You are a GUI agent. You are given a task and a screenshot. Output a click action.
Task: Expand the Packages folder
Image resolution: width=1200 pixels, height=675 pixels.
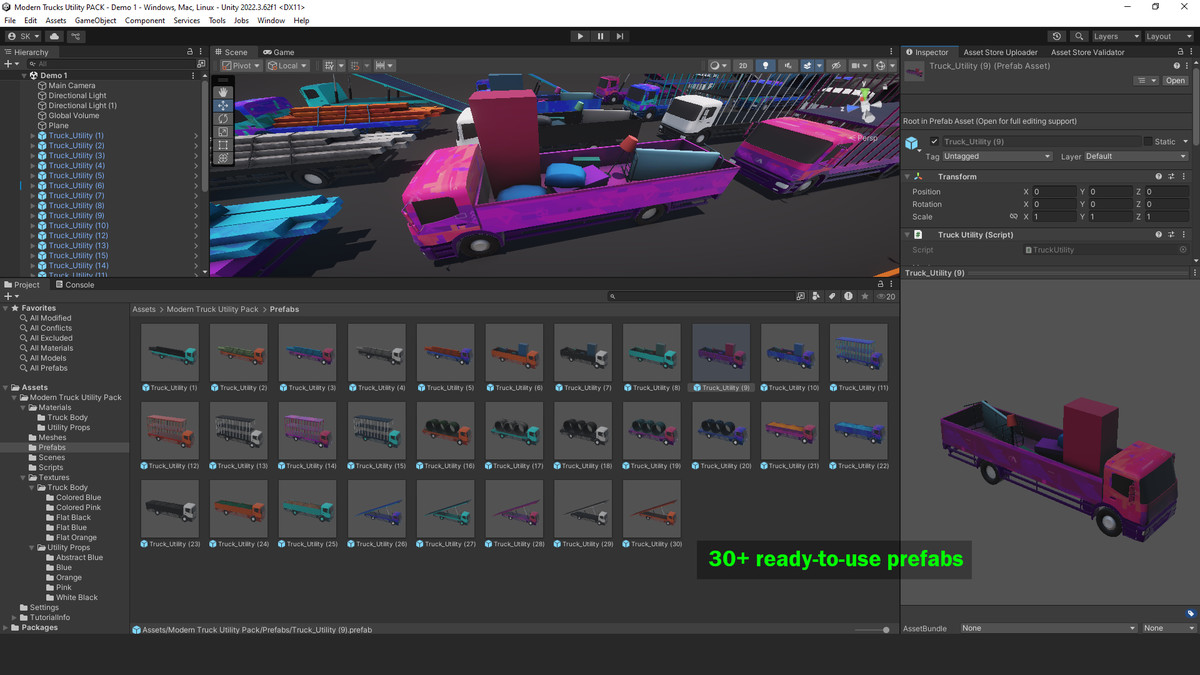(x=7, y=628)
